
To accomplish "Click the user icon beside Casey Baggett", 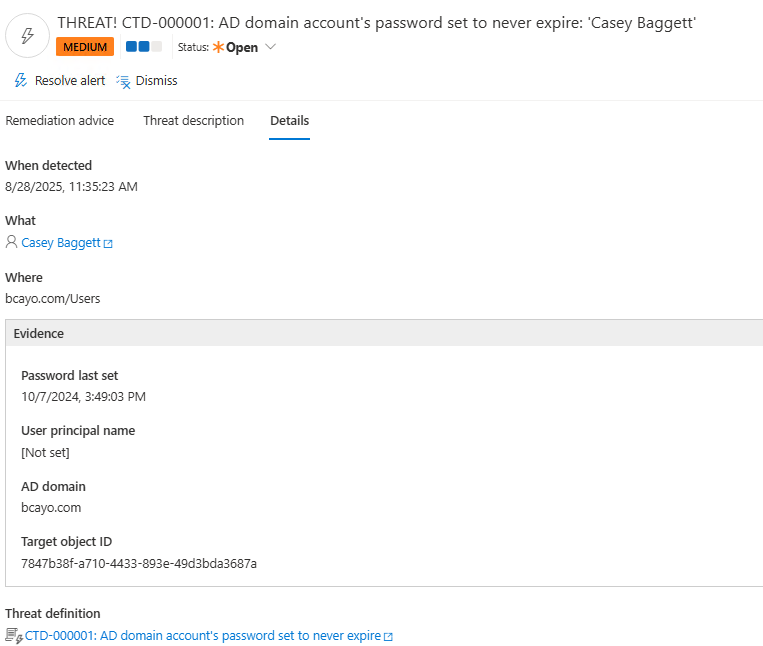I will click(11, 242).
